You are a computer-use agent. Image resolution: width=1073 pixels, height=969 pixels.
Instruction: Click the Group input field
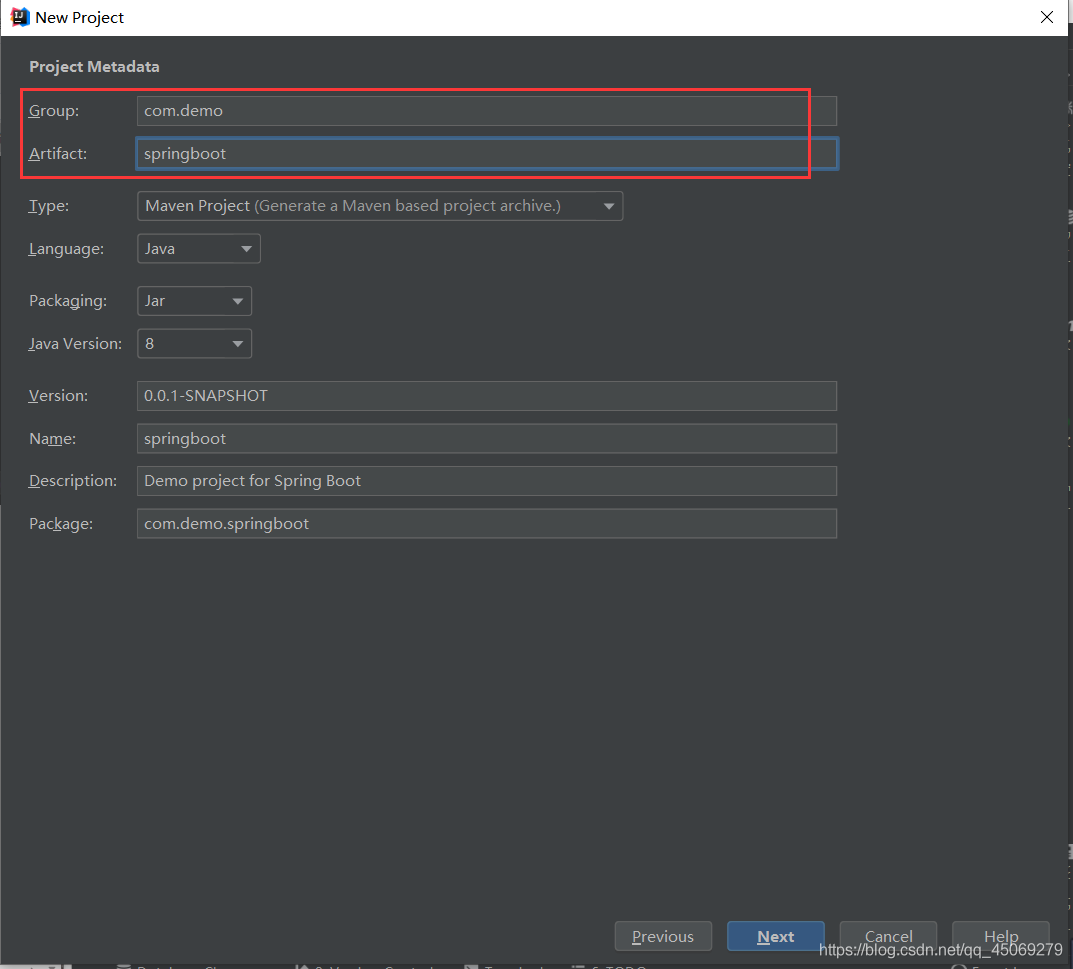click(x=486, y=111)
